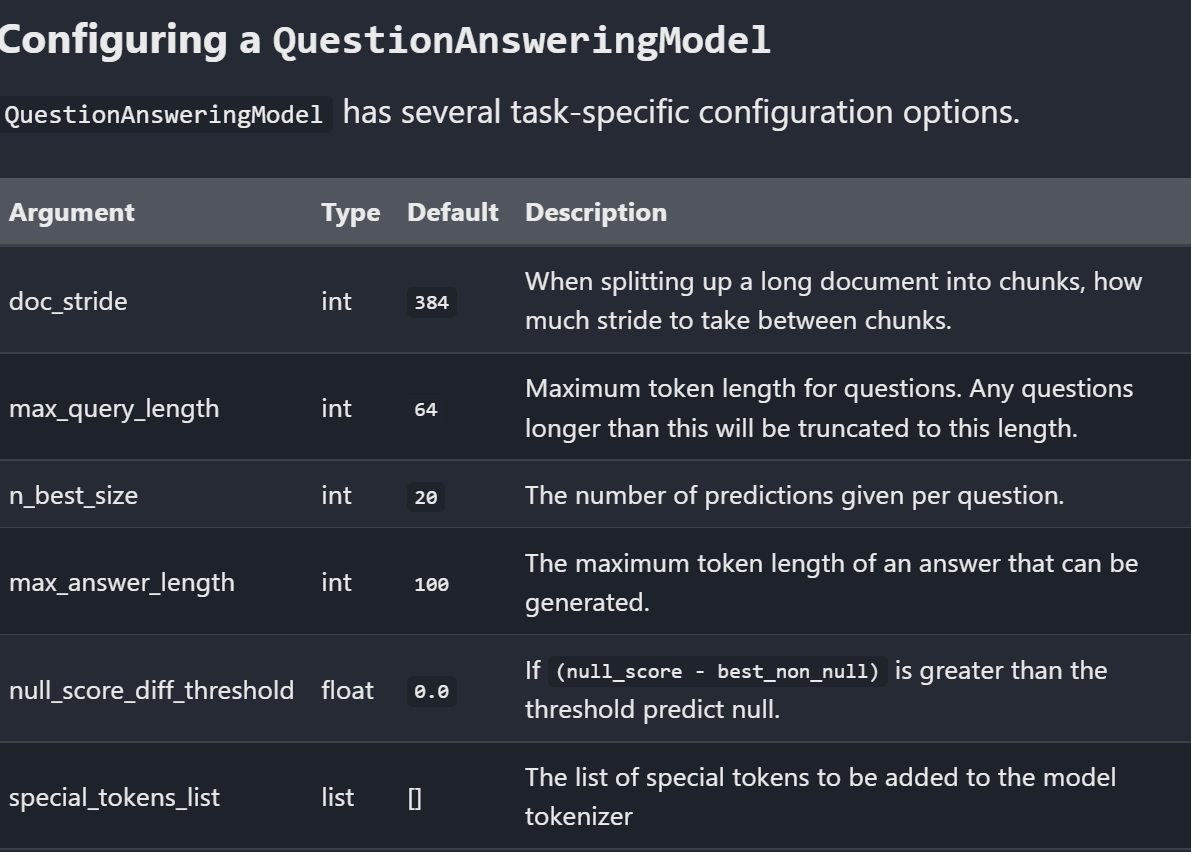Click the default value 100
This screenshot has width=1191, height=852.
click(431, 584)
